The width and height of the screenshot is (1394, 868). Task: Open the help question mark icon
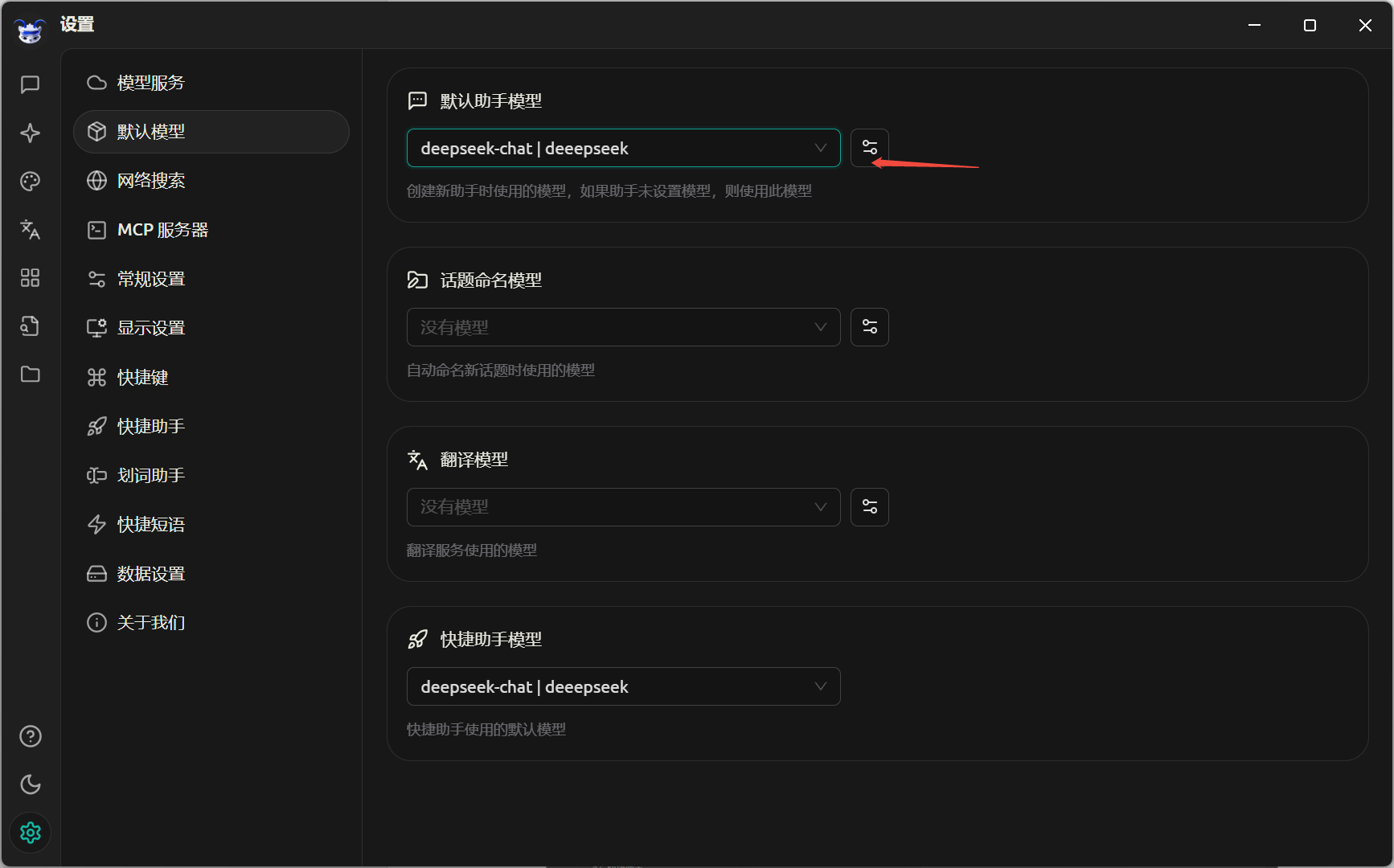(31, 736)
